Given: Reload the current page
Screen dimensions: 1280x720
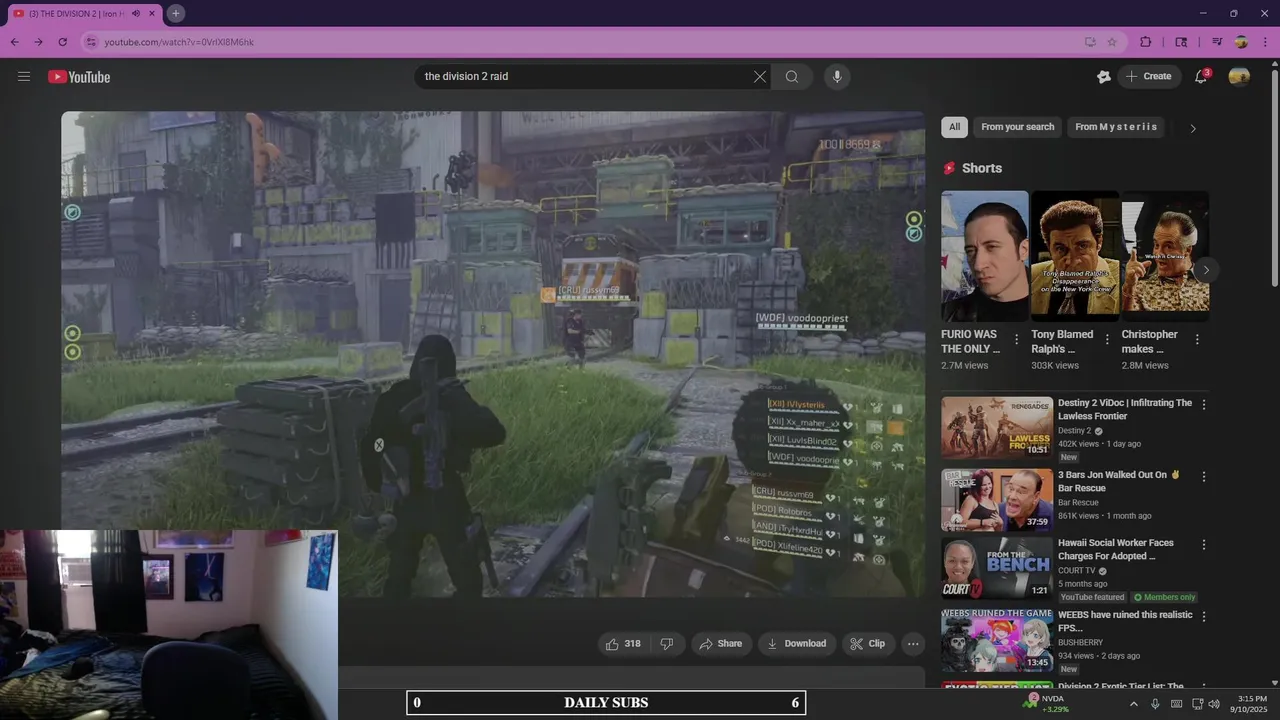Looking at the screenshot, I should click(63, 42).
